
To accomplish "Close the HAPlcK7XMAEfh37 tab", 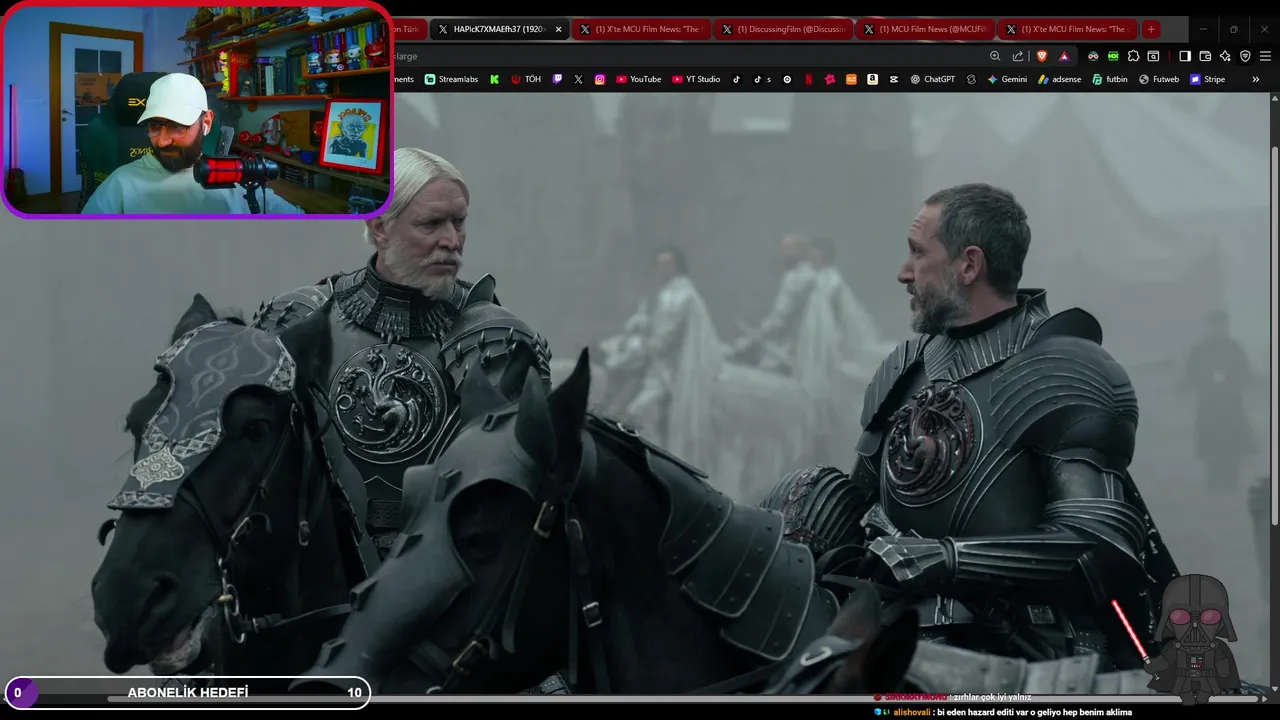I will (x=559, y=29).
